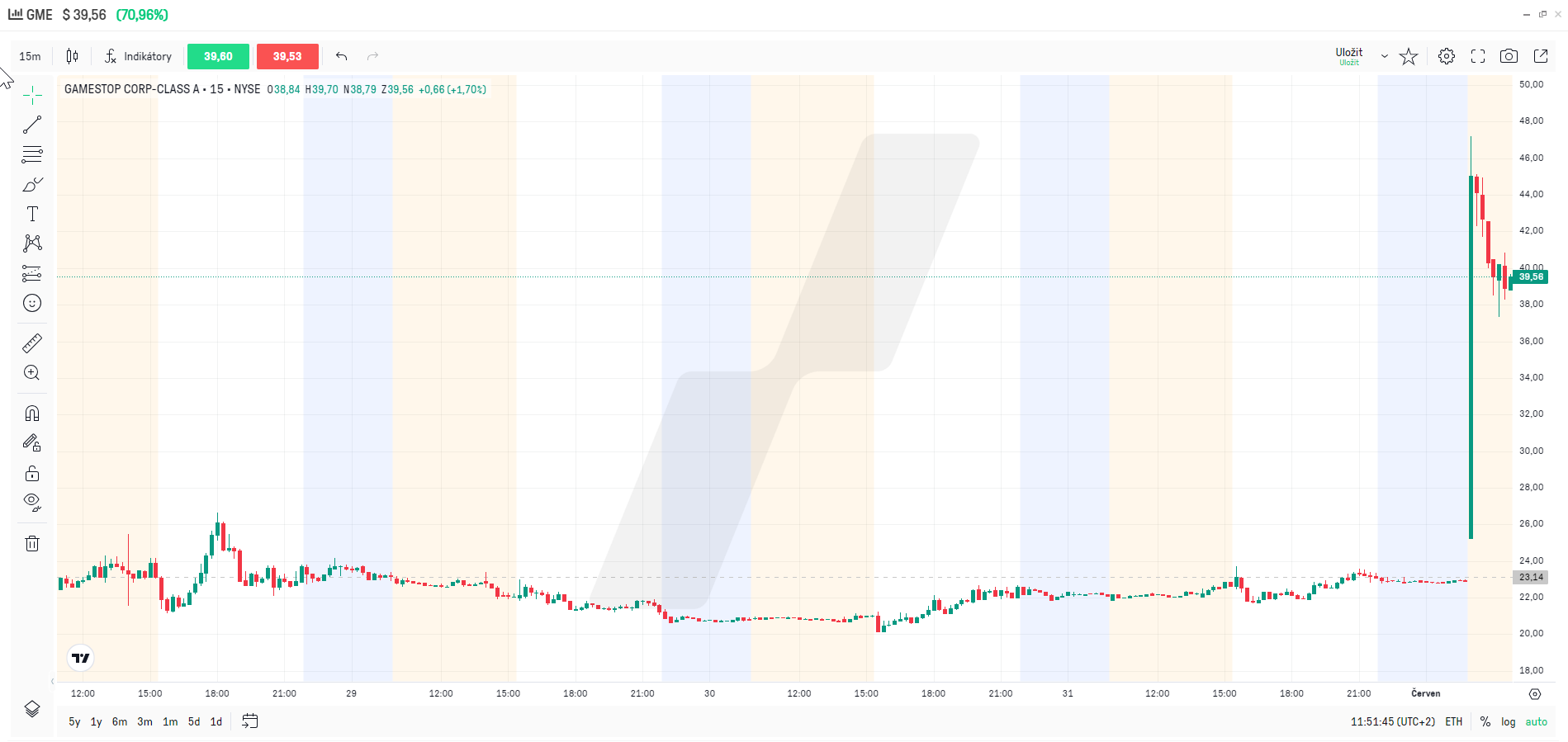Screen dimensions: 1568x742
Task: Click the GAMESTOP CORP-CLASS A symbol title
Action: pyautogui.click(x=131, y=89)
